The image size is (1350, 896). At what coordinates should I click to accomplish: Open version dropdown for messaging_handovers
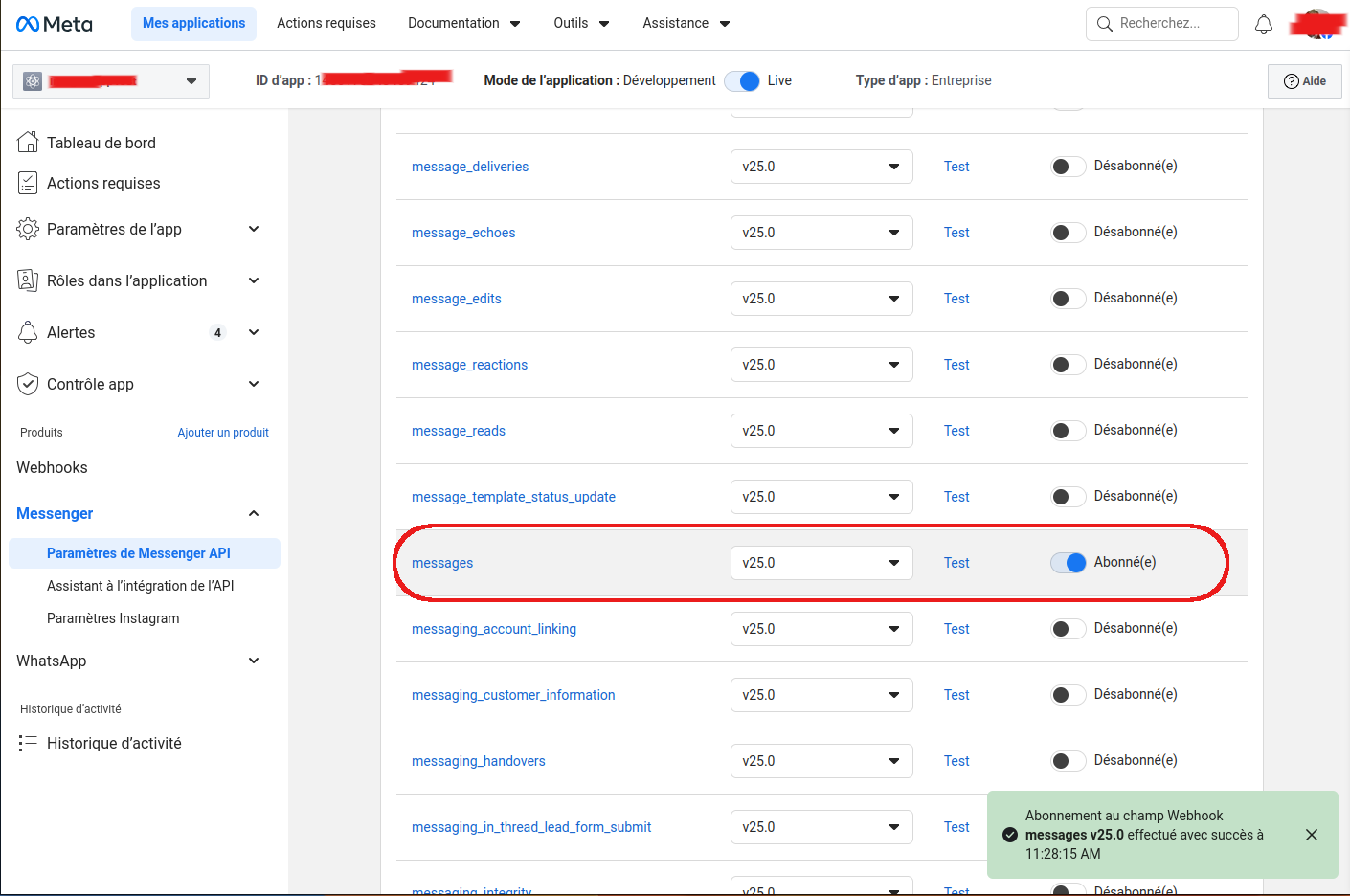821,761
